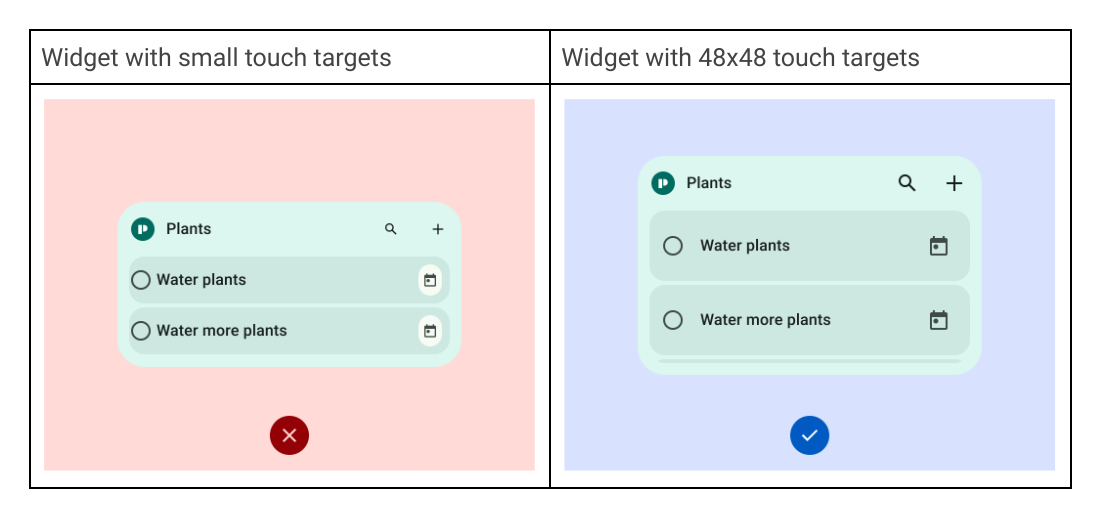Check off Water plants in the left widget
This screenshot has width=1107, height=530.
(141, 280)
